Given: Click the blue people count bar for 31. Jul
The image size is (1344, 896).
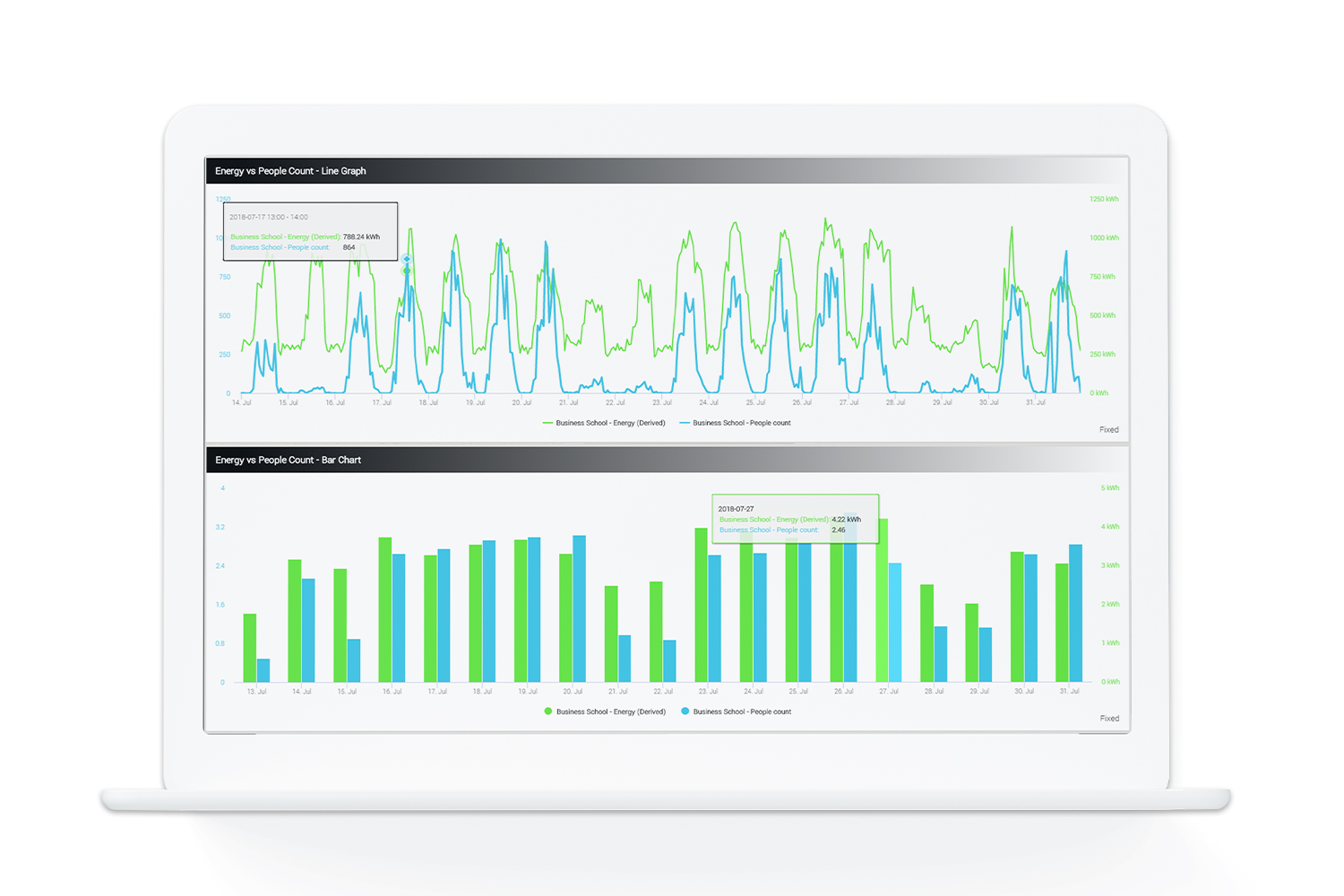Looking at the screenshot, I should pyautogui.click(x=1075, y=613).
